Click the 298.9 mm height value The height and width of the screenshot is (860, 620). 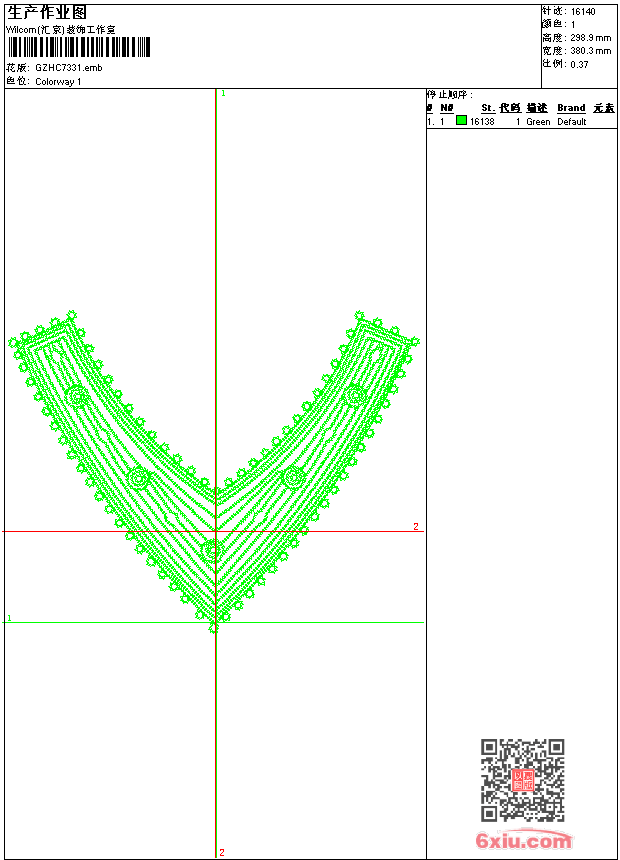590,37
